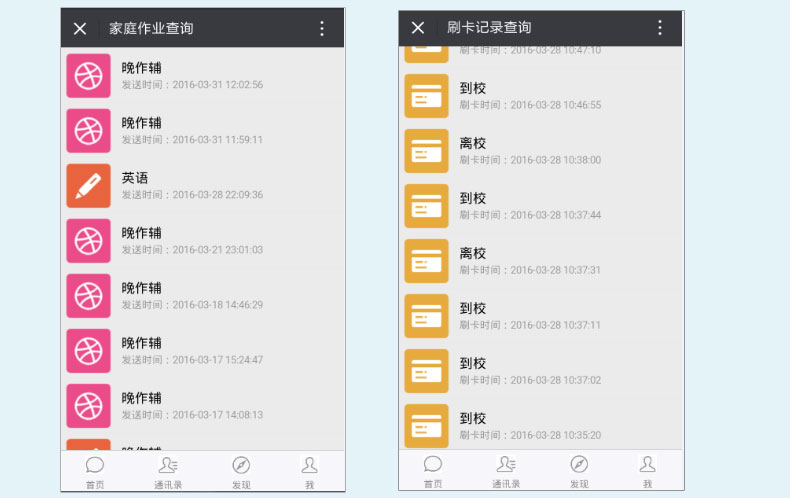Open 晚作辅 sent 2016-03-31 11:59:11
790x498 pixels.
click(203, 131)
